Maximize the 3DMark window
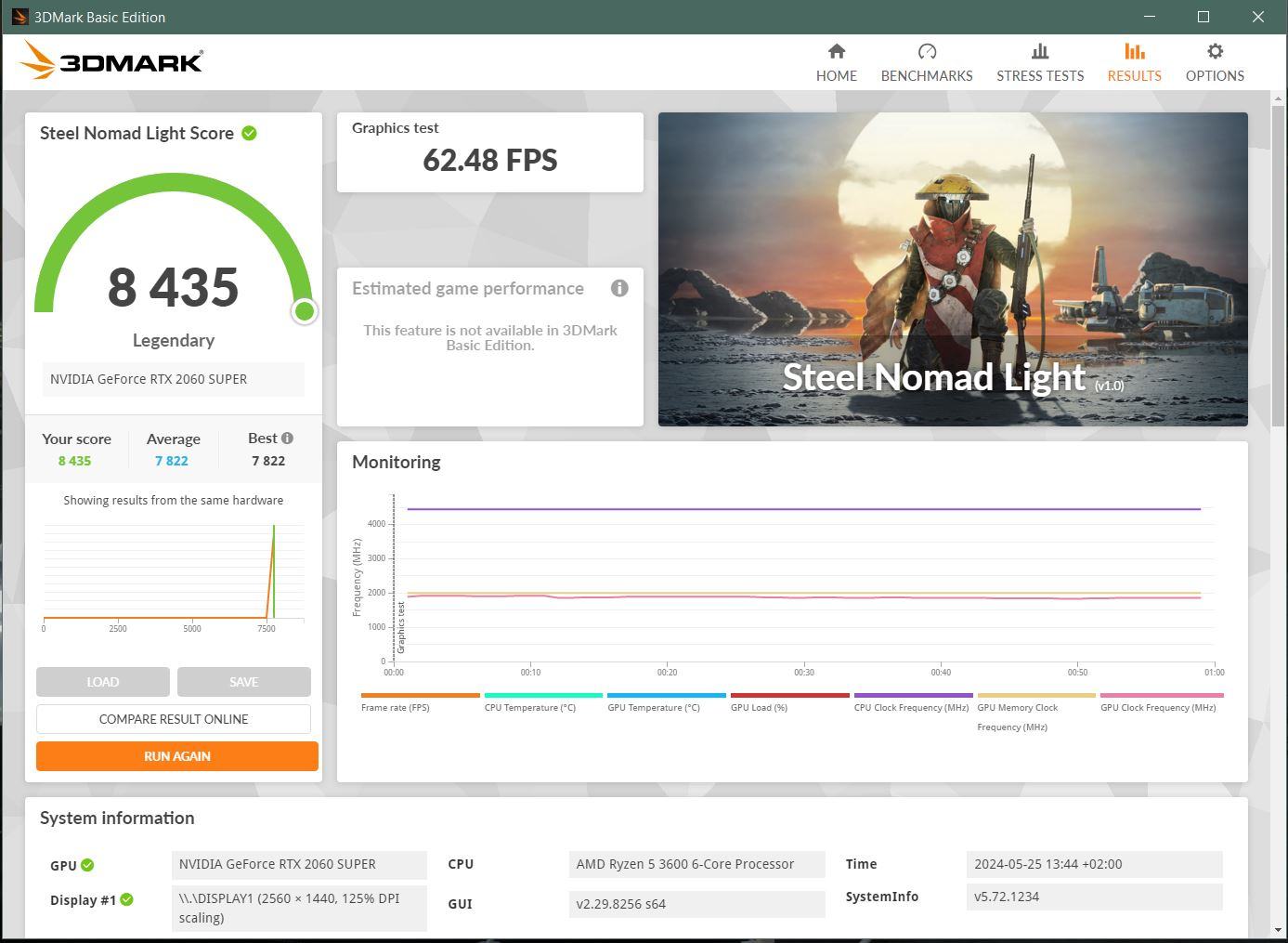This screenshot has width=1288, height=943. click(1203, 17)
